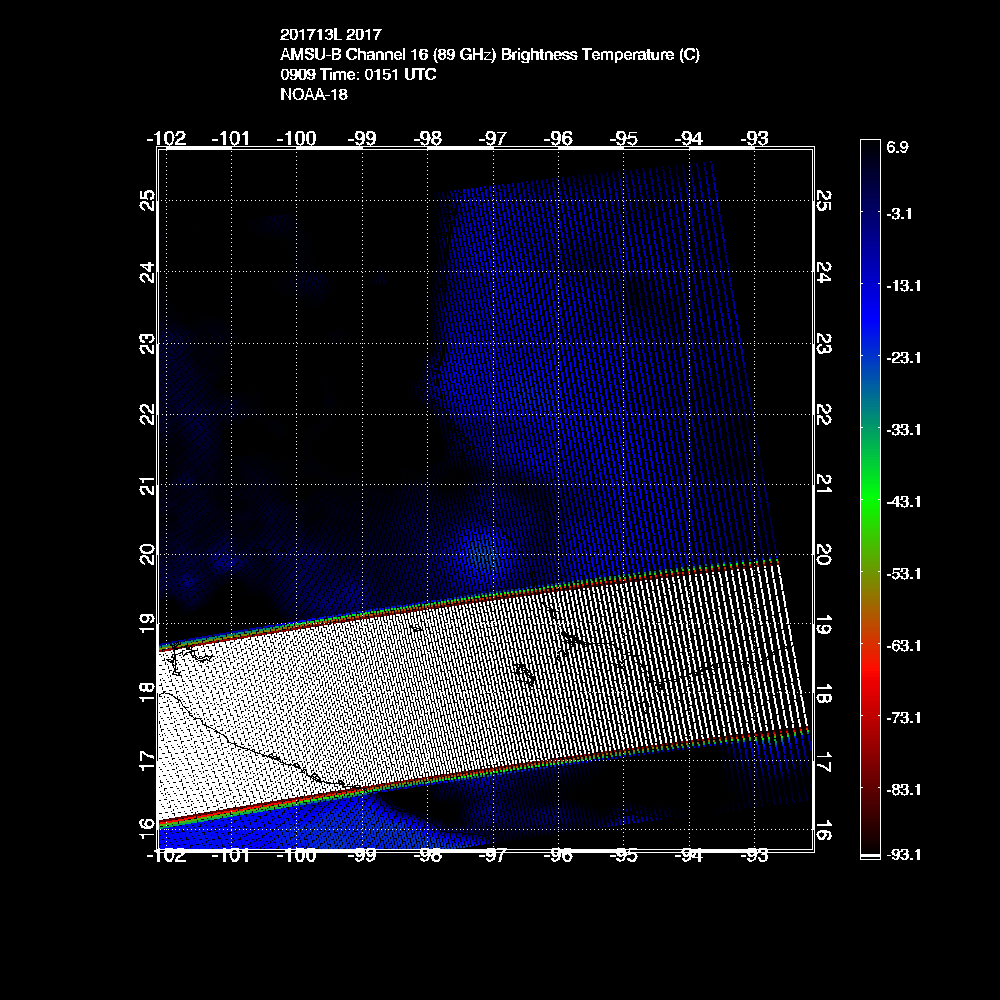The width and height of the screenshot is (1000, 1000).
Task: Click the 6.9 label on the colorbar
Action: pyautogui.click(x=896, y=147)
